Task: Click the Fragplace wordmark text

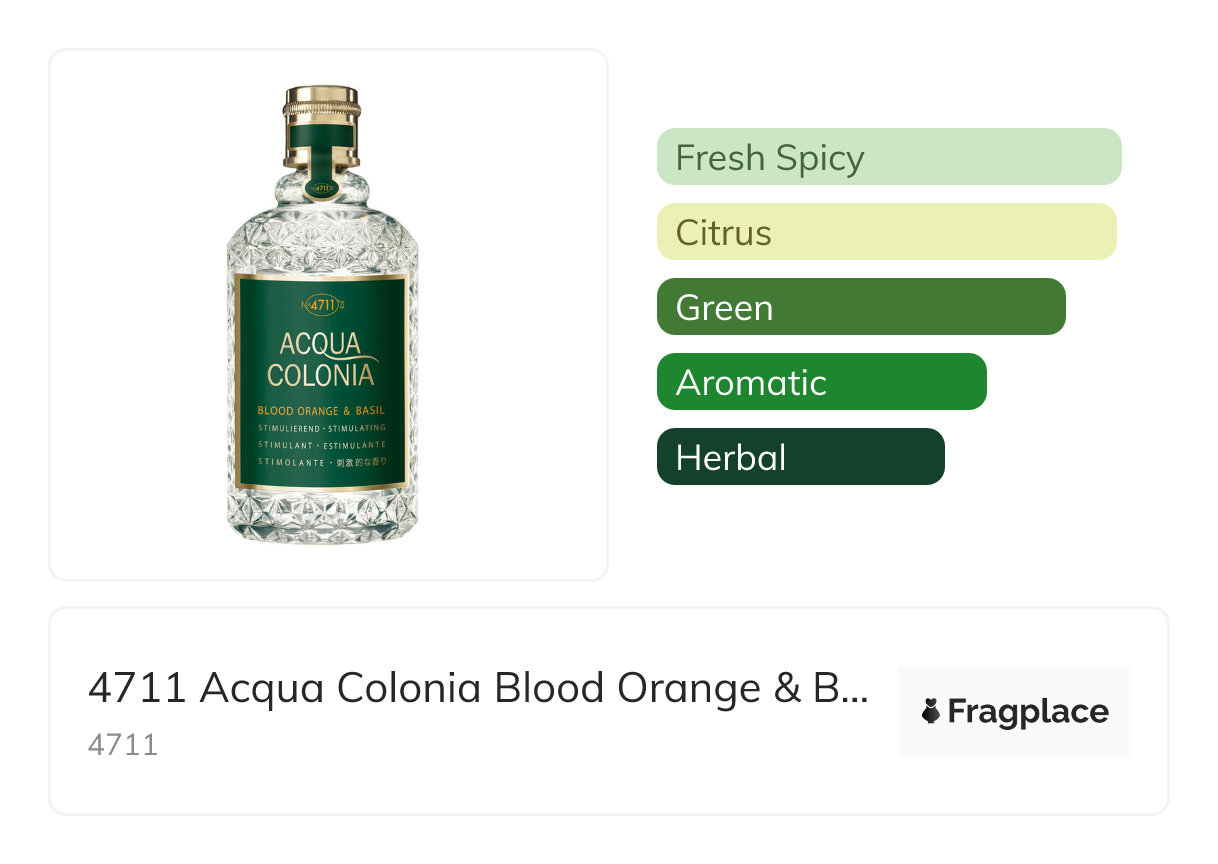Action: click(1027, 712)
